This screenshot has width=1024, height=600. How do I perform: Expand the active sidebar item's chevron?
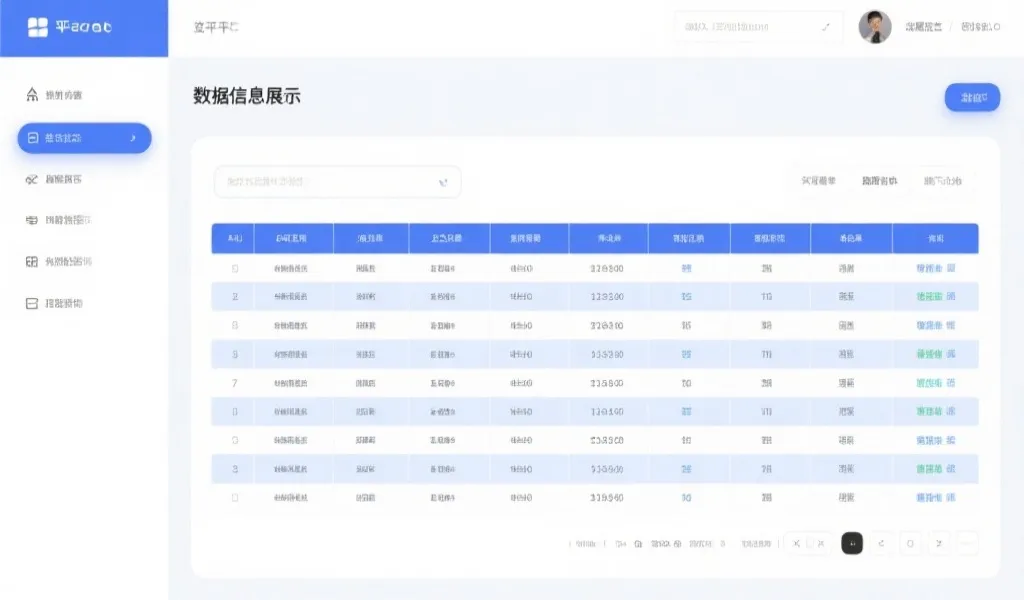pos(132,139)
